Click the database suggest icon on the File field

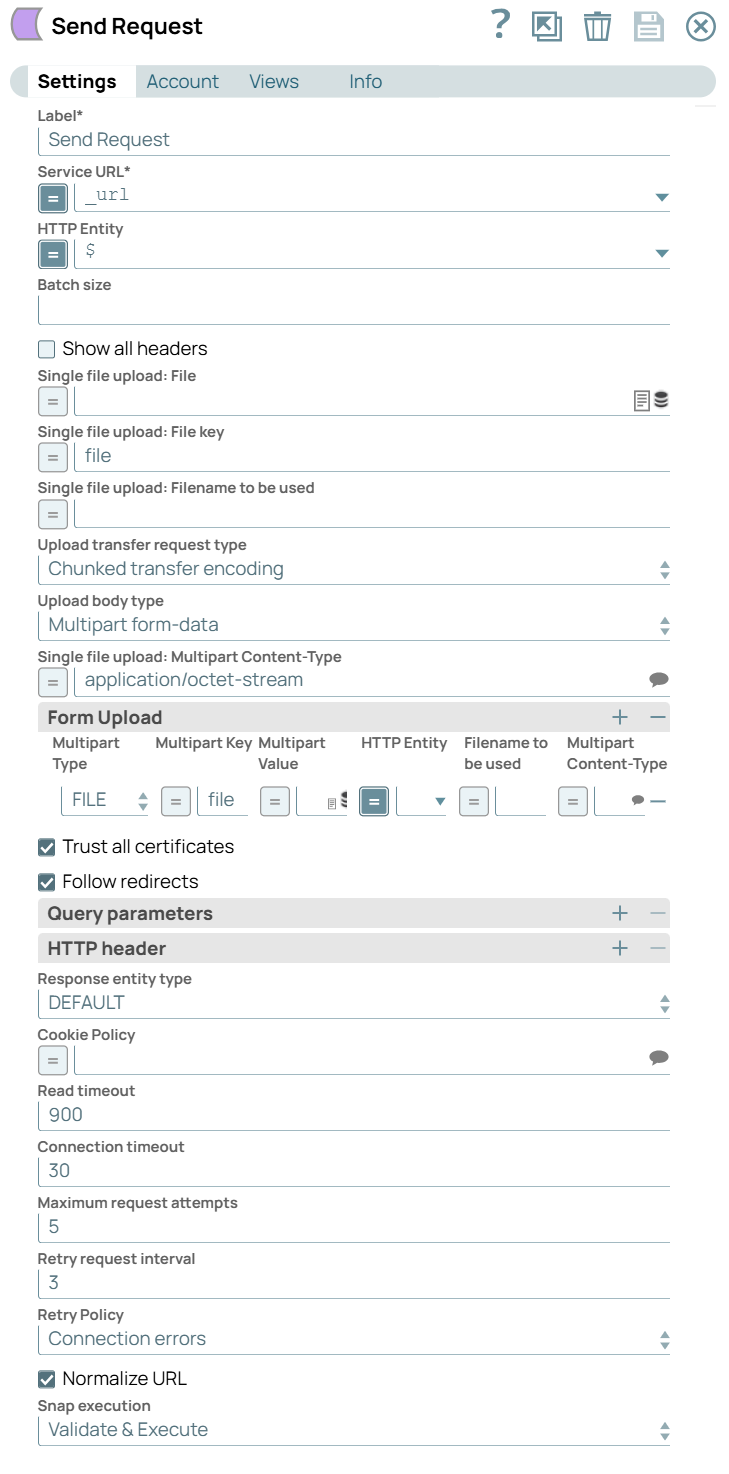pos(662,401)
